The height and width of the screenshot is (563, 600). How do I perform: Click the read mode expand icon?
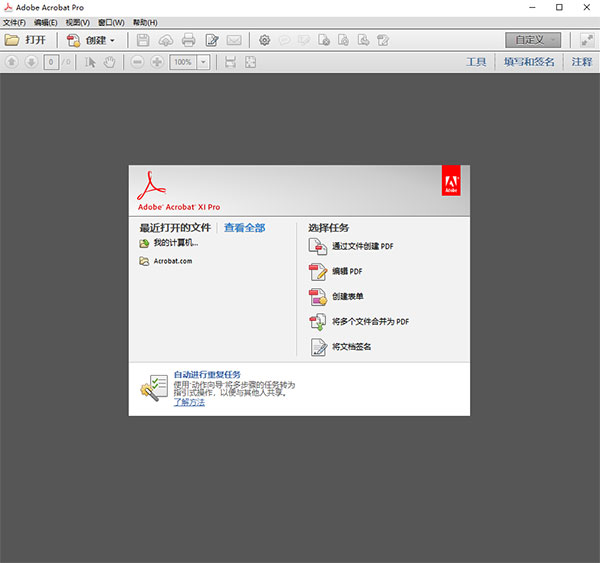pos(587,40)
